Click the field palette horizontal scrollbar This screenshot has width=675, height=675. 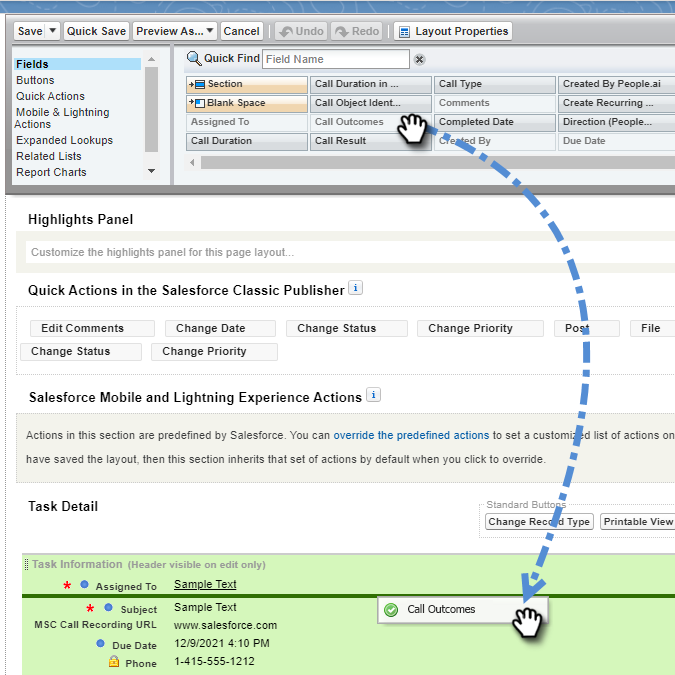(438, 163)
